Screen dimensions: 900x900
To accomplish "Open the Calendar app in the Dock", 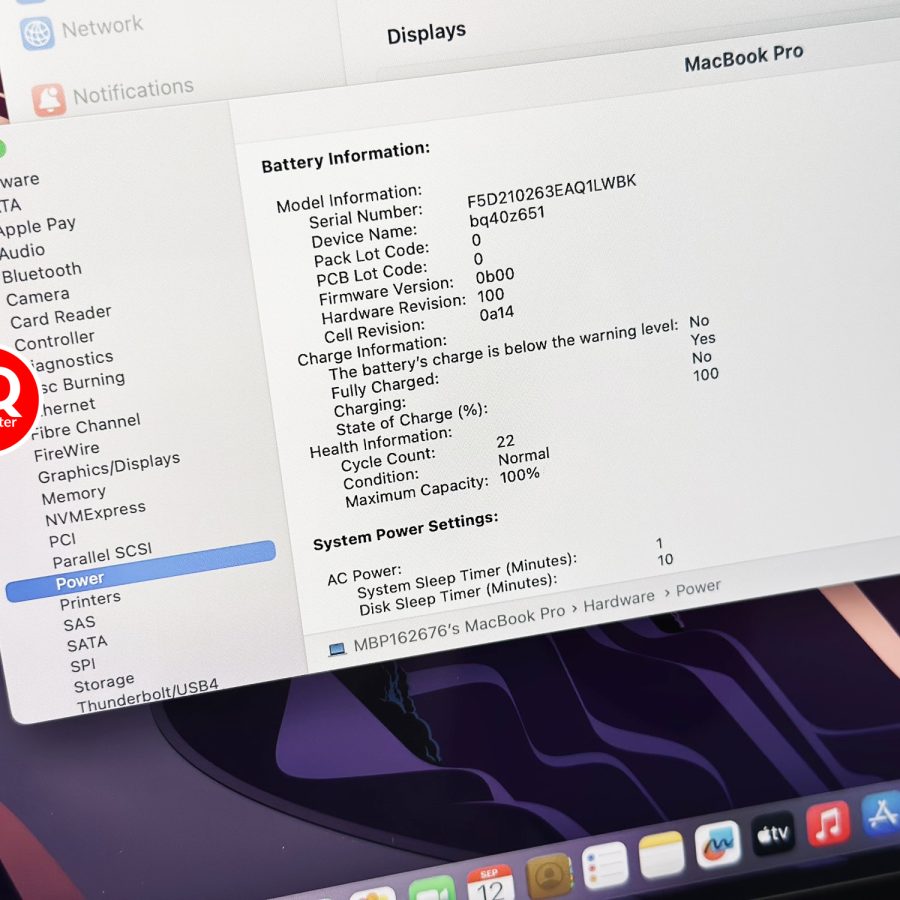I will tap(490, 885).
